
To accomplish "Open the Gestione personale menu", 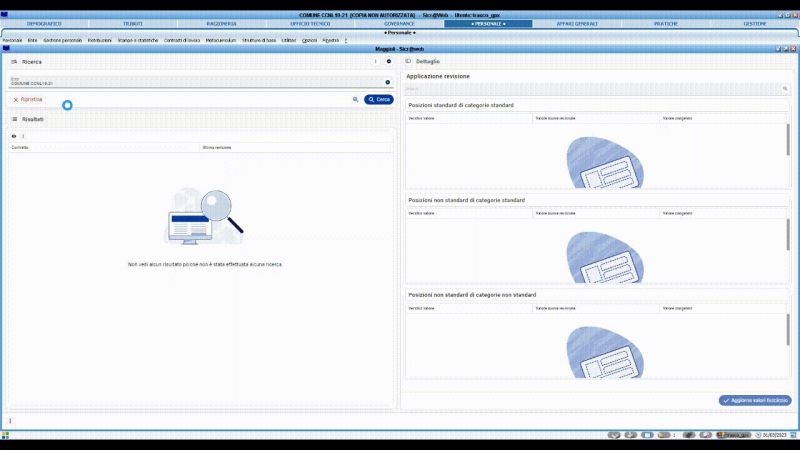I will tap(62, 40).
